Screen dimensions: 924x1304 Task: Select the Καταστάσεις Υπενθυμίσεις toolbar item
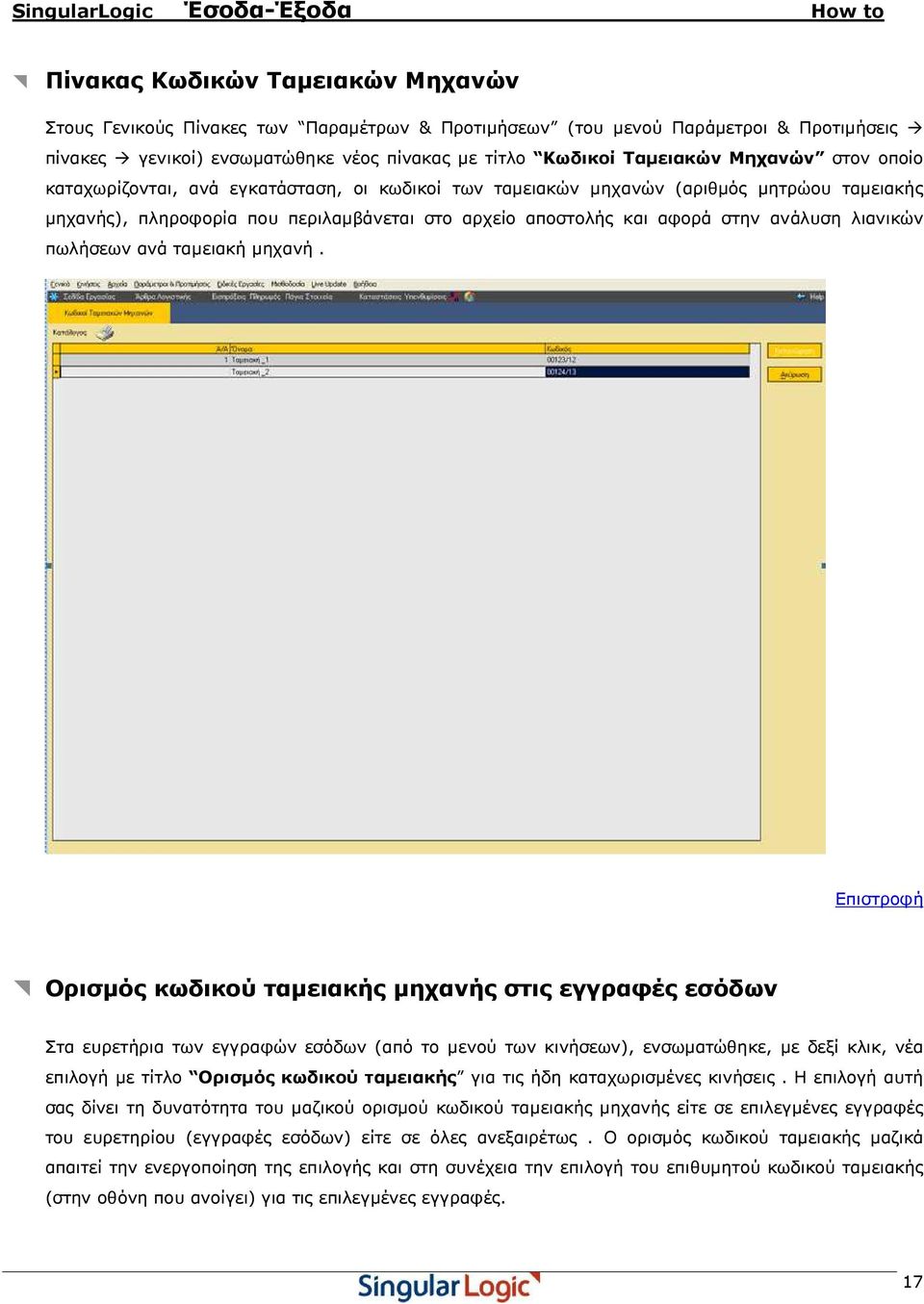[x=402, y=296]
